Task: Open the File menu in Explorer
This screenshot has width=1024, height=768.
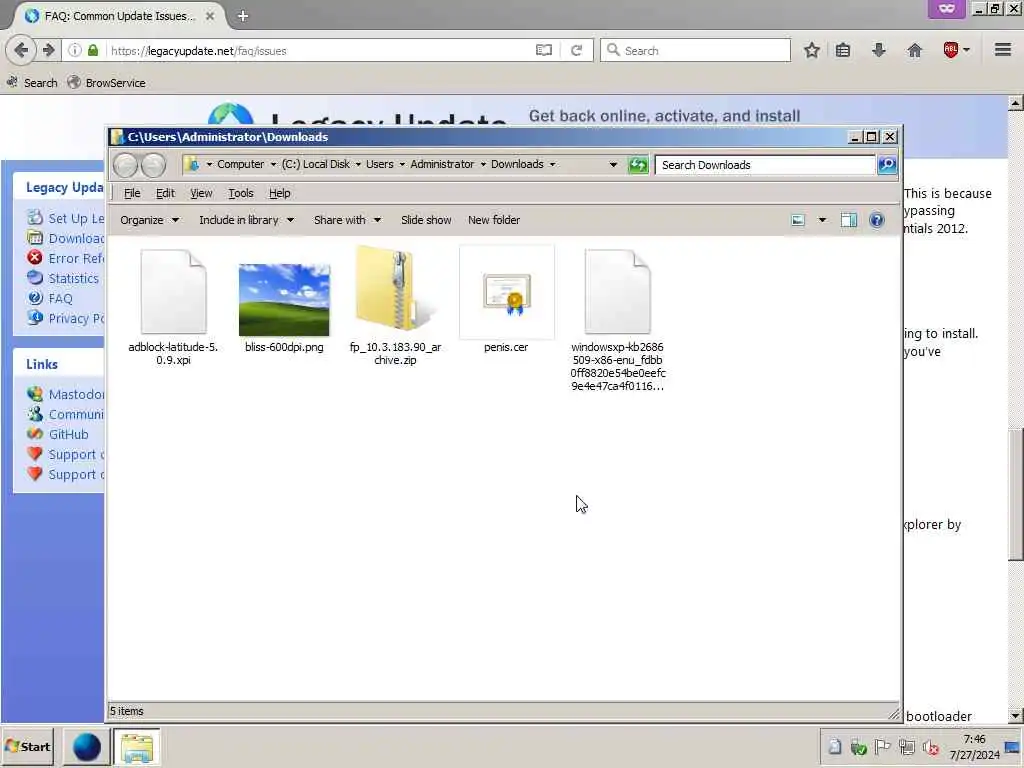Action: tap(132, 193)
